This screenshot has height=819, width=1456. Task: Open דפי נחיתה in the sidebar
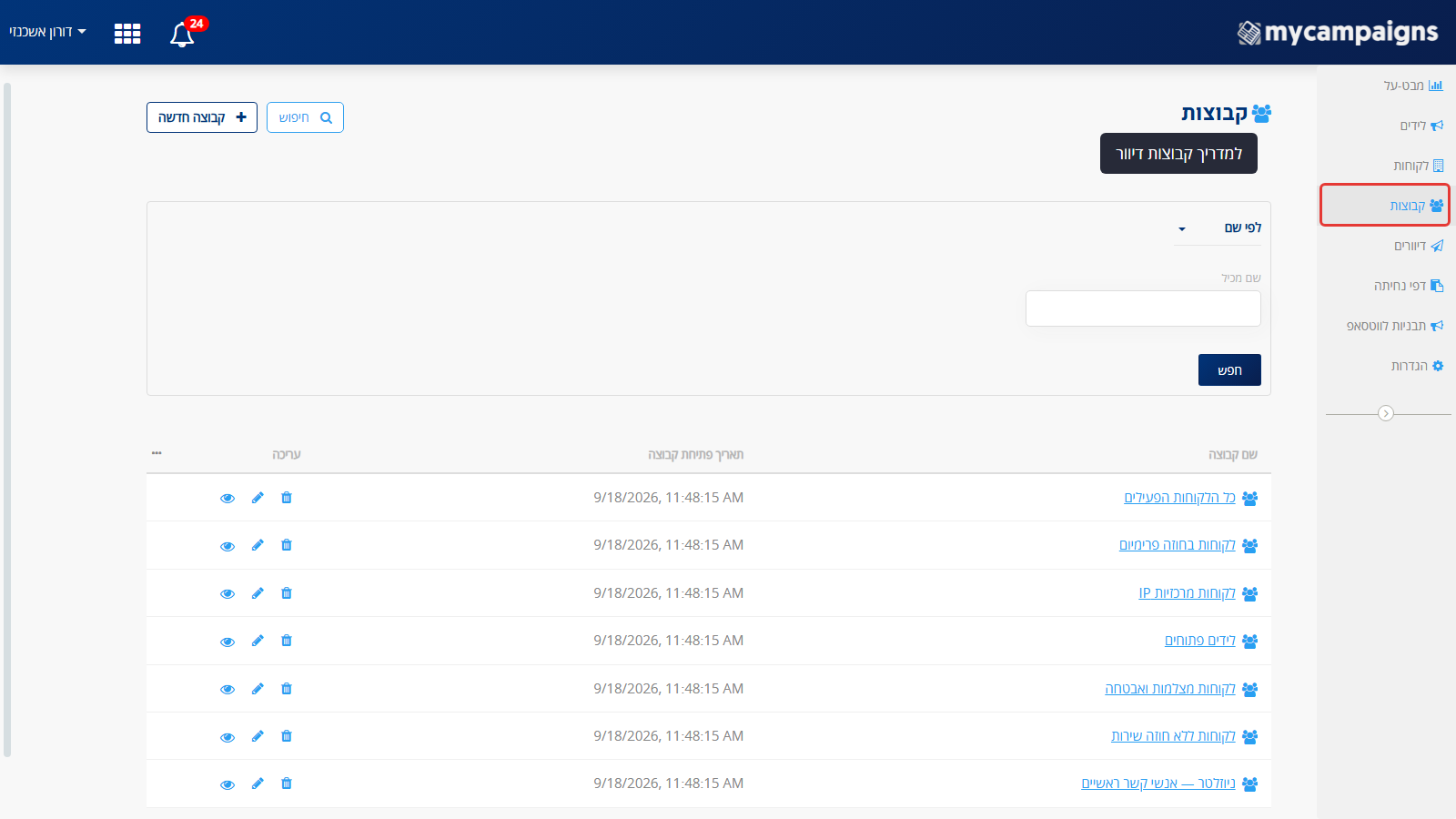(x=1408, y=286)
